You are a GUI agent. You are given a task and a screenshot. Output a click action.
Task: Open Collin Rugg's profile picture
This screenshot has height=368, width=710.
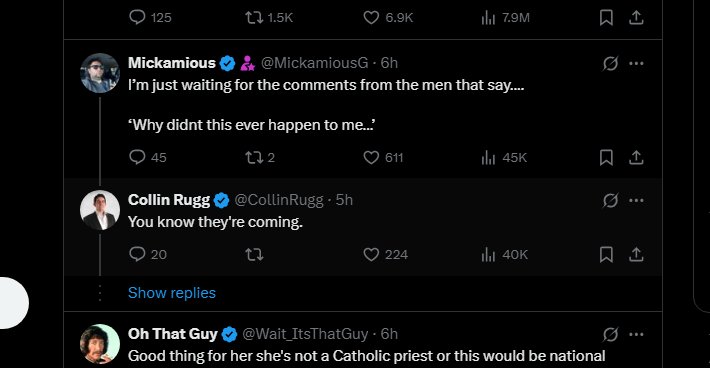point(100,210)
